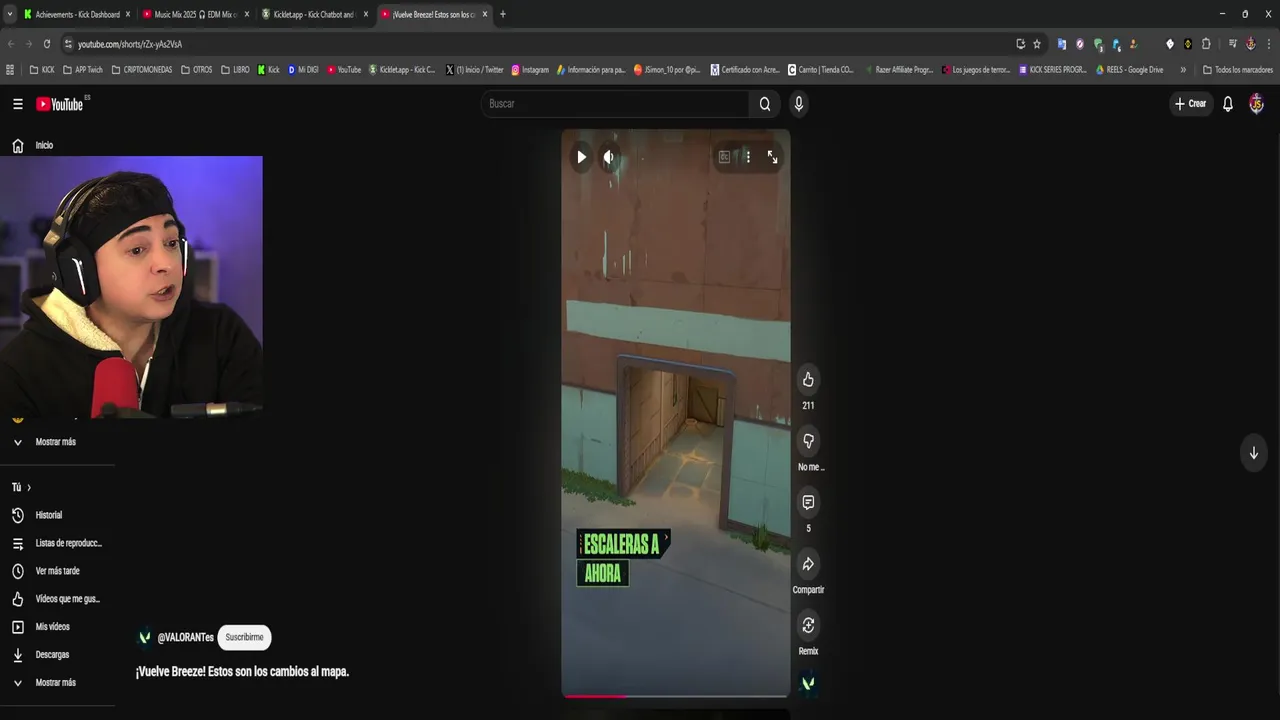This screenshot has height=720, width=1280.
Task: Go to the YouTube logo home
Action: 60,104
